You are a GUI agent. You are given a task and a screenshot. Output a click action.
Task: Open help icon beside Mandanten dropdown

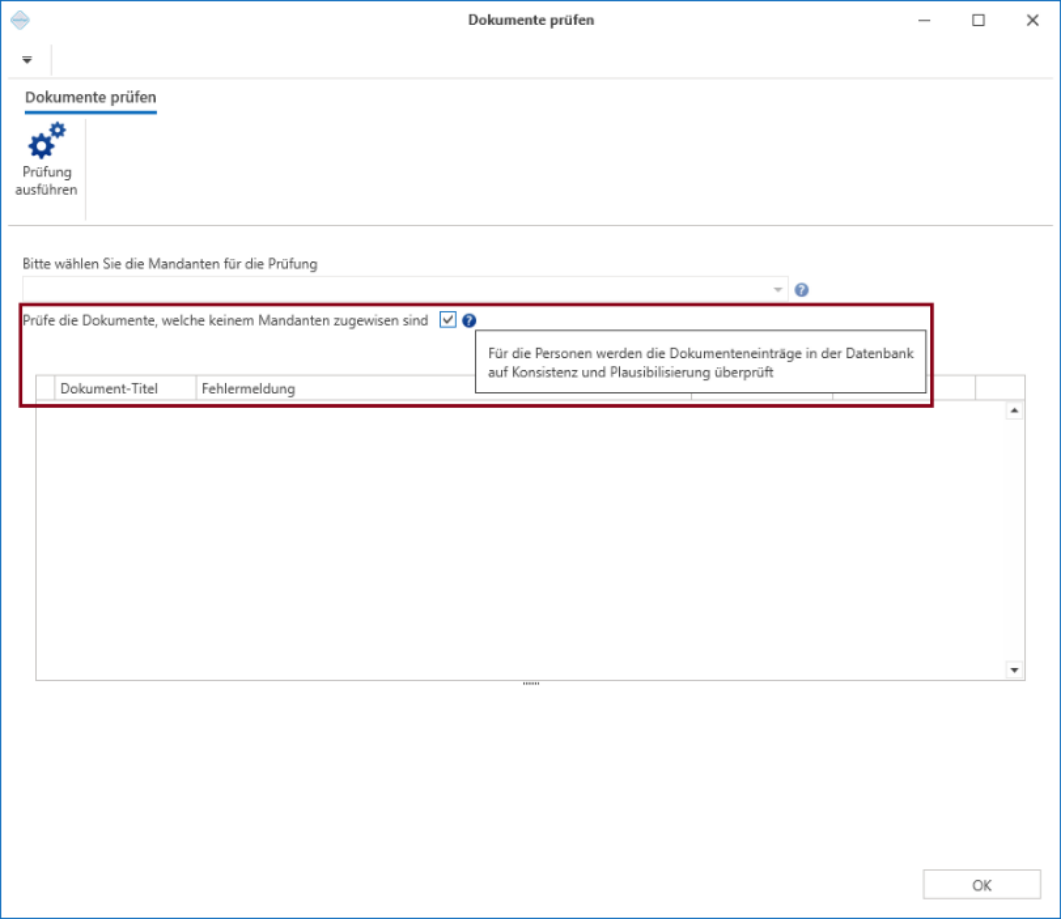801,290
